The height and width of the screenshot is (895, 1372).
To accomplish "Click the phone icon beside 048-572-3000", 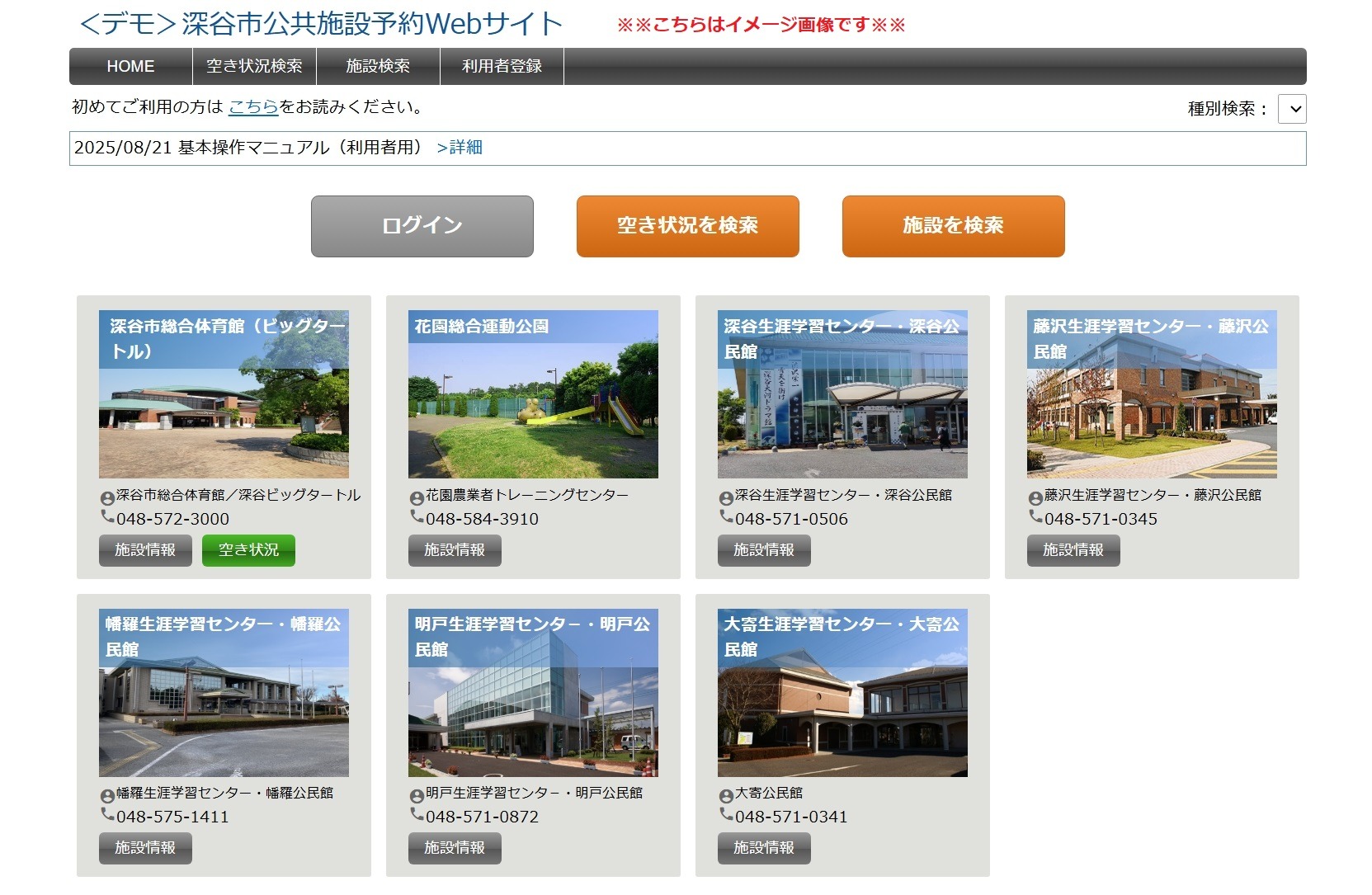I will pyautogui.click(x=107, y=519).
